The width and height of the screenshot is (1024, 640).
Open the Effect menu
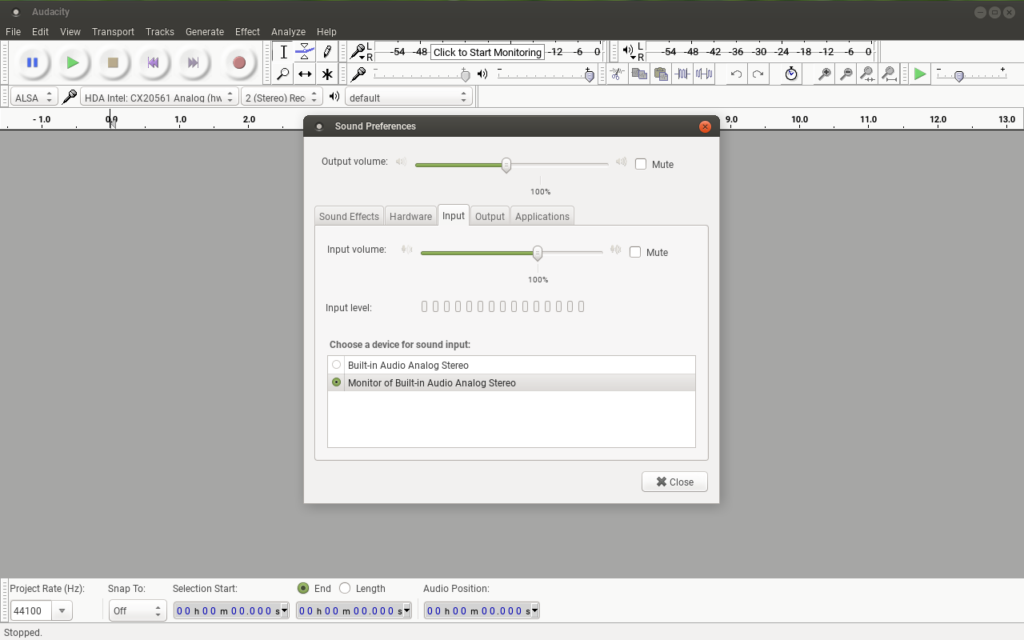click(x=248, y=31)
